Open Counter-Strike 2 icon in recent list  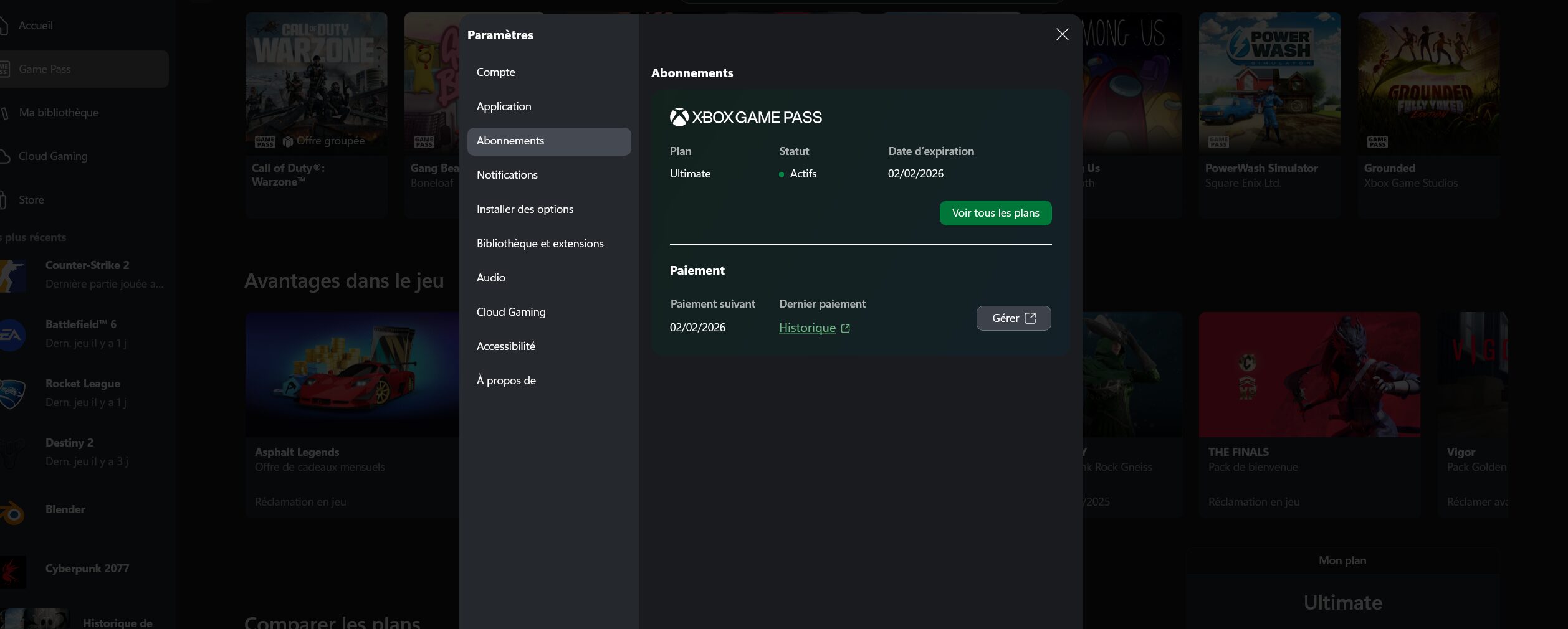tap(12, 275)
